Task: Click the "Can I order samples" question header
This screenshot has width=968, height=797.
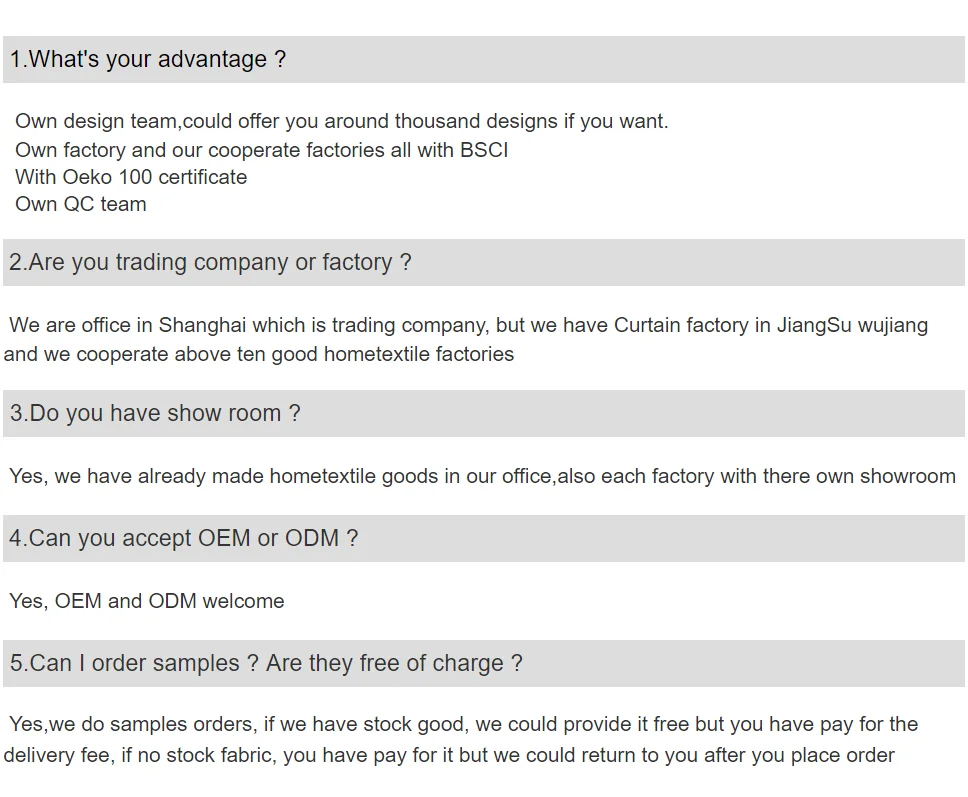Action: click(x=266, y=664)
